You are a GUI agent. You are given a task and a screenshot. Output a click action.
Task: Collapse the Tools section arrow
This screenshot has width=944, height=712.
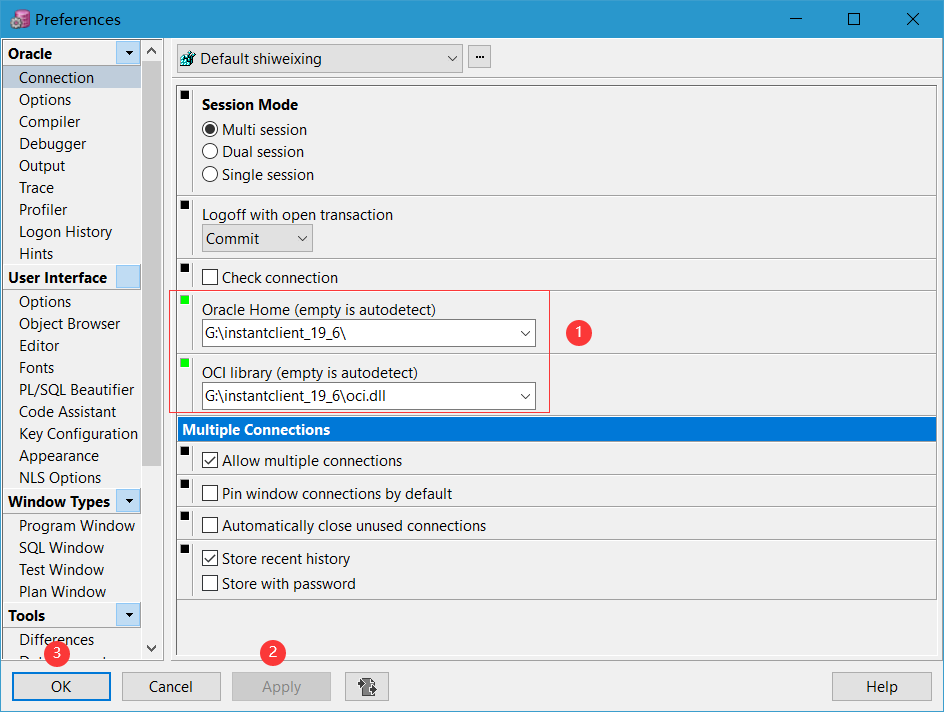click(128, 615)
